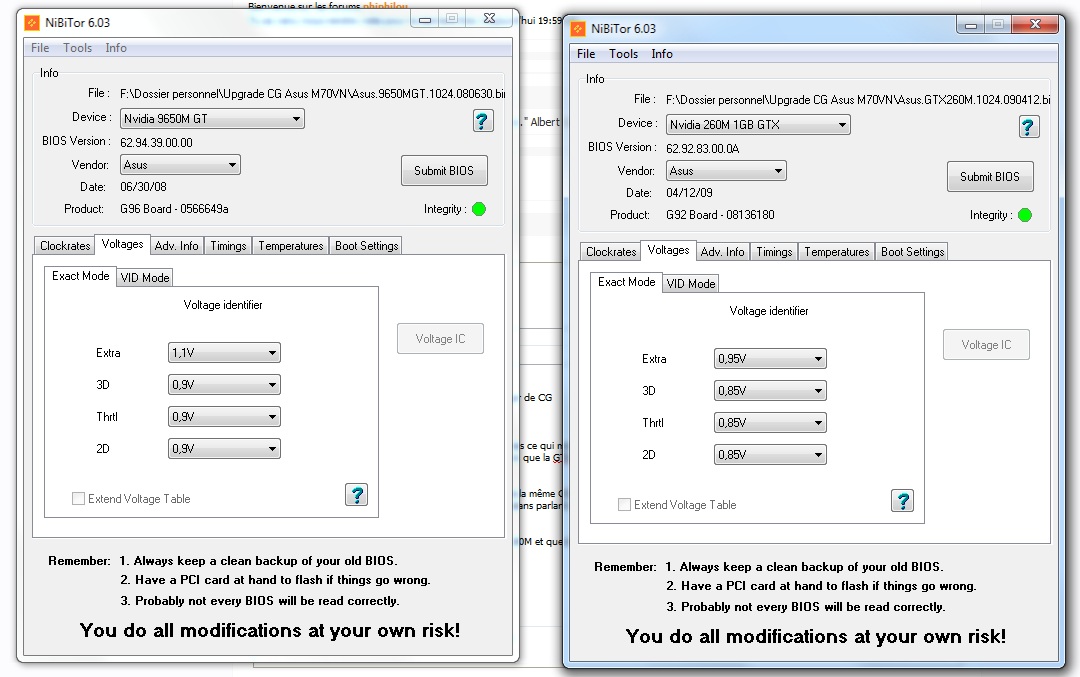Open voltage help icon in the 260M GTX window
The width and height of the screenshot is (1080, 677).
(902, 500)
